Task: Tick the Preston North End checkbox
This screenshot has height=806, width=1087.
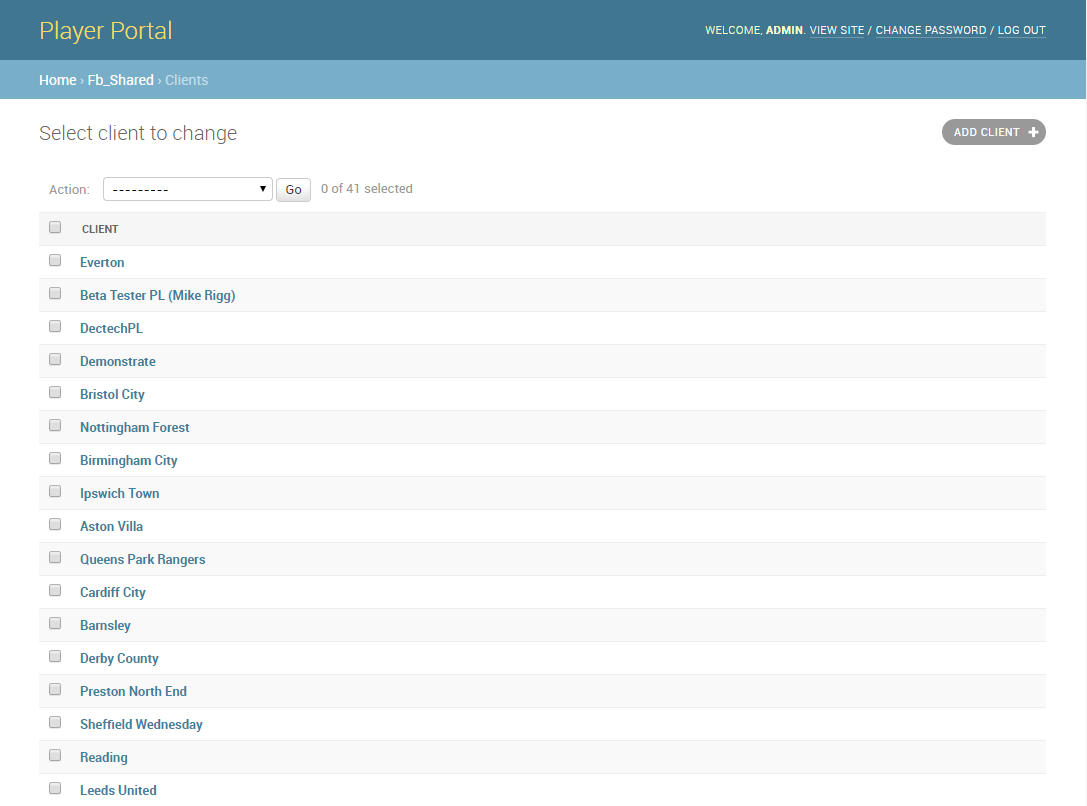Action: pyautogui.click(x=55, y=690)
